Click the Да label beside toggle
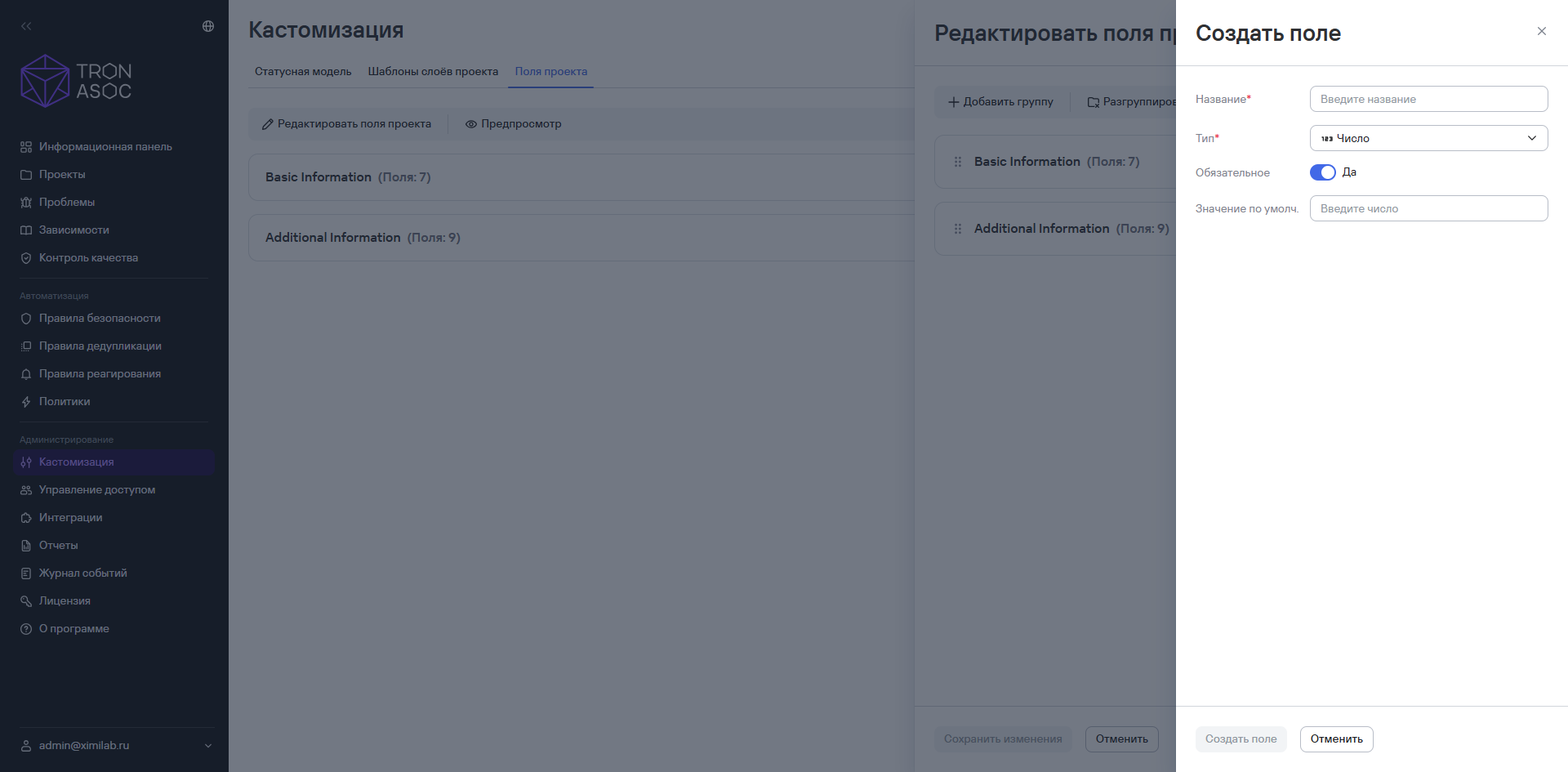Image resolution: width=1568 pixels, height=772 pixels. 1349,172
